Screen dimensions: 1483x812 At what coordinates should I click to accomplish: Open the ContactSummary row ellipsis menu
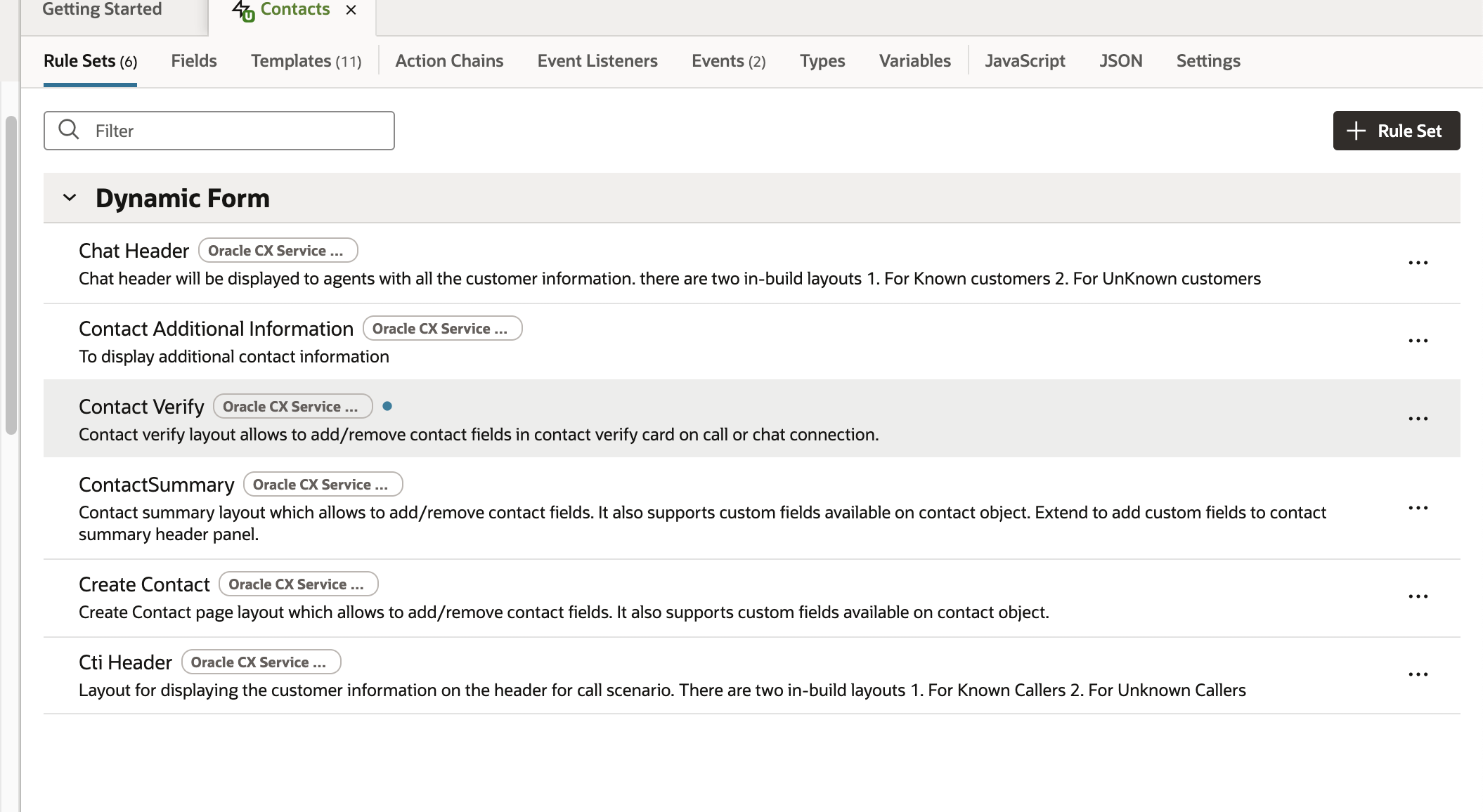pos(1418,508)
